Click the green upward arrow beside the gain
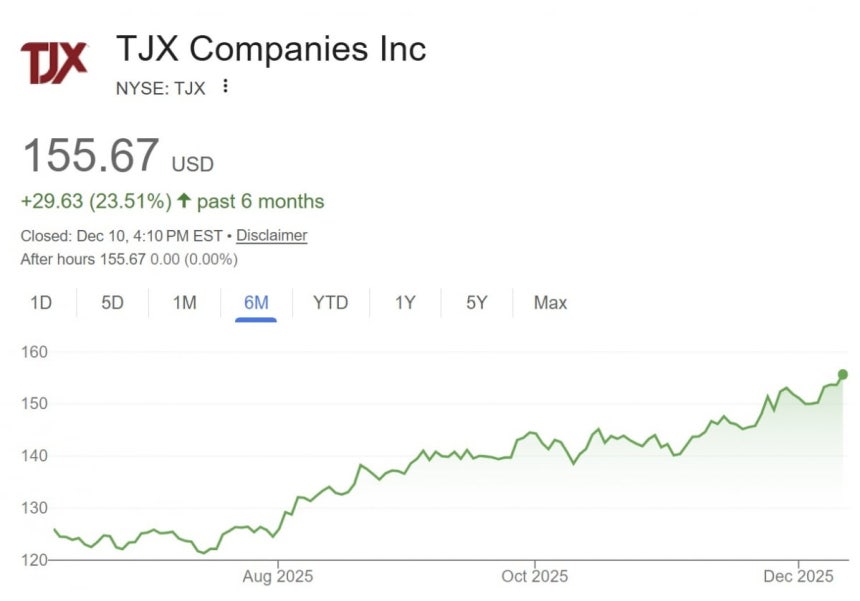Viewport: 860px width, 601px height. 182,201
